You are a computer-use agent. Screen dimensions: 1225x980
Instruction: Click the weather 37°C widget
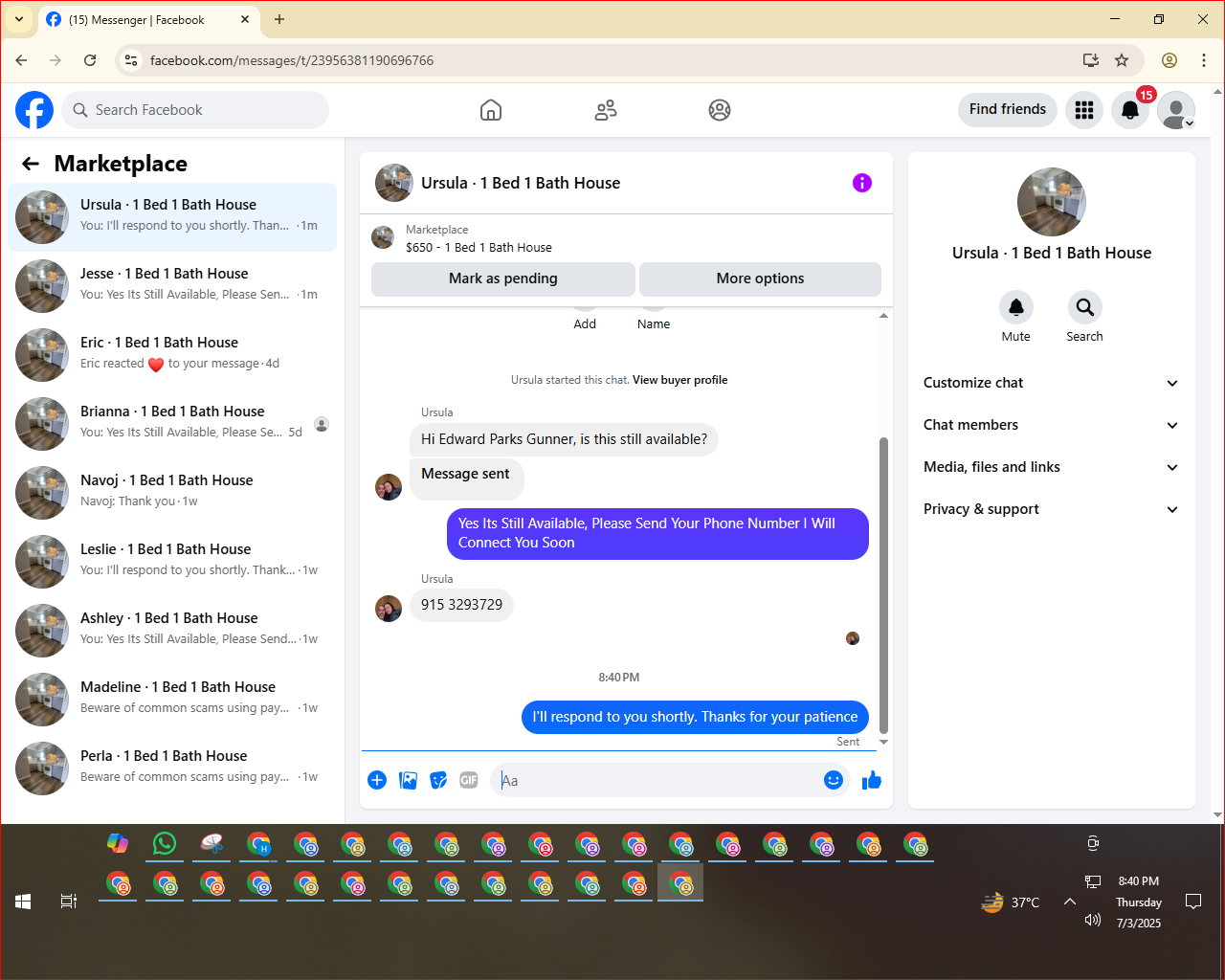pos(1011,902)
